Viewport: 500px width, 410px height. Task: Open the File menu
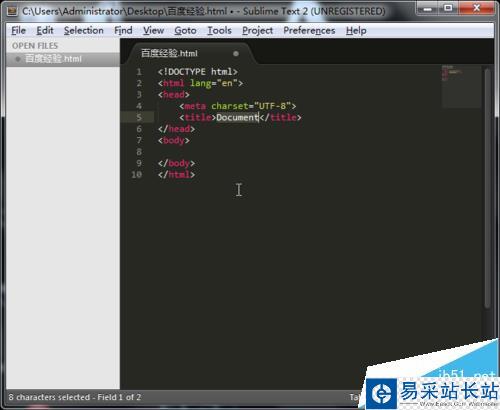[18, 30]
